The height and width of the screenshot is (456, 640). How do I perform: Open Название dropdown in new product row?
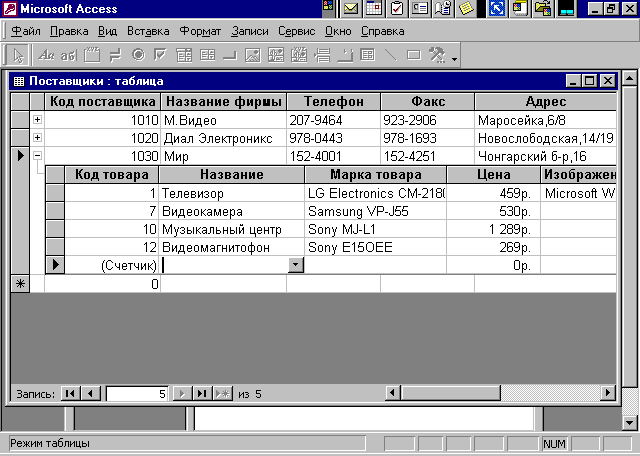[296, 265]
